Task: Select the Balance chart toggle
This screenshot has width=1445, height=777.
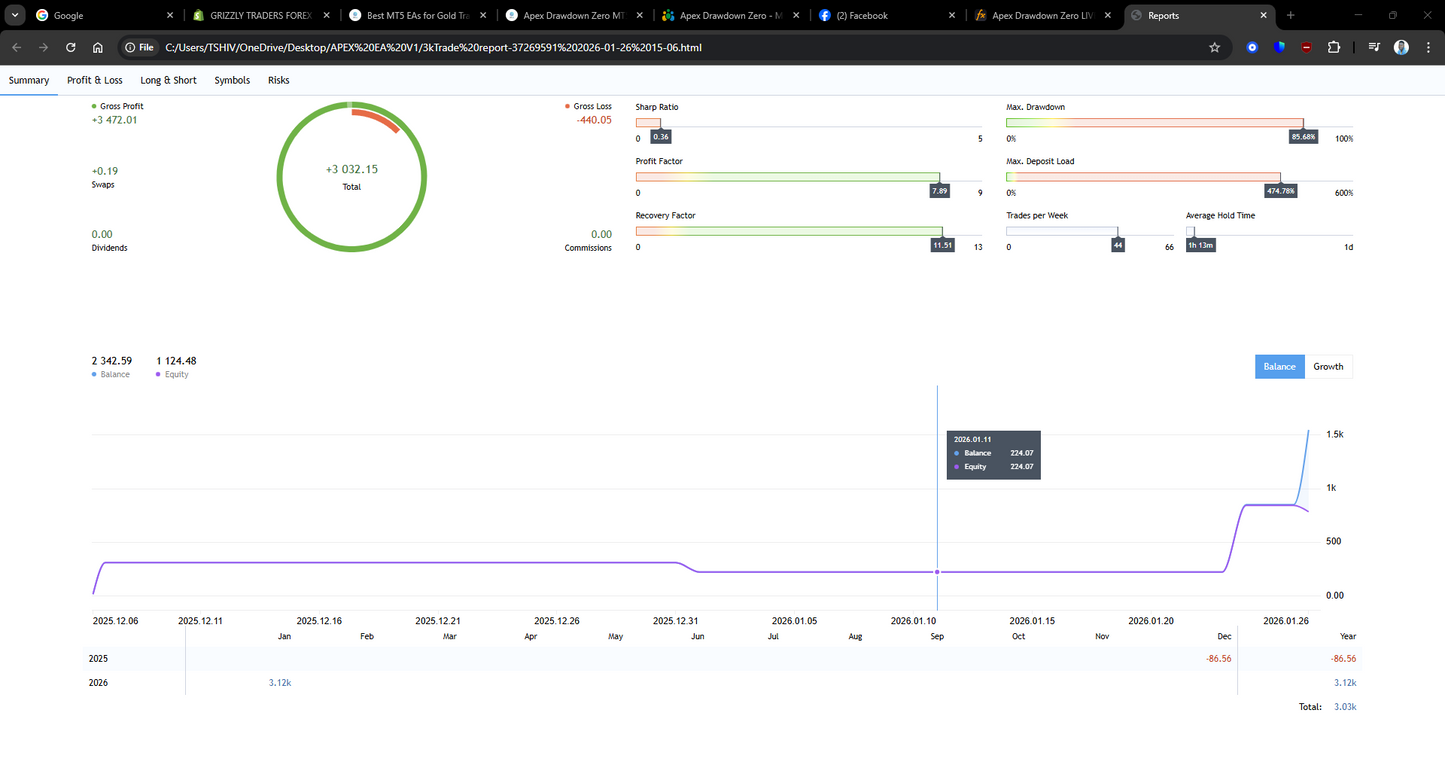Action: [1279, 367]
